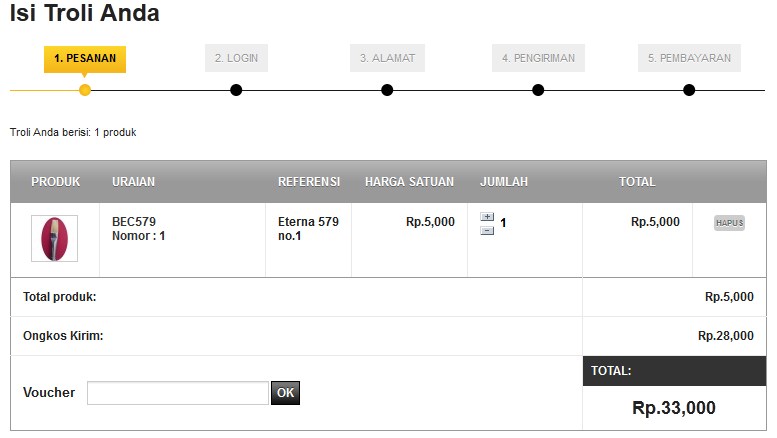Viewport: 777px width, 438px height.
Task: Click the progress dot under LOGIN
Action: point(236,90)
